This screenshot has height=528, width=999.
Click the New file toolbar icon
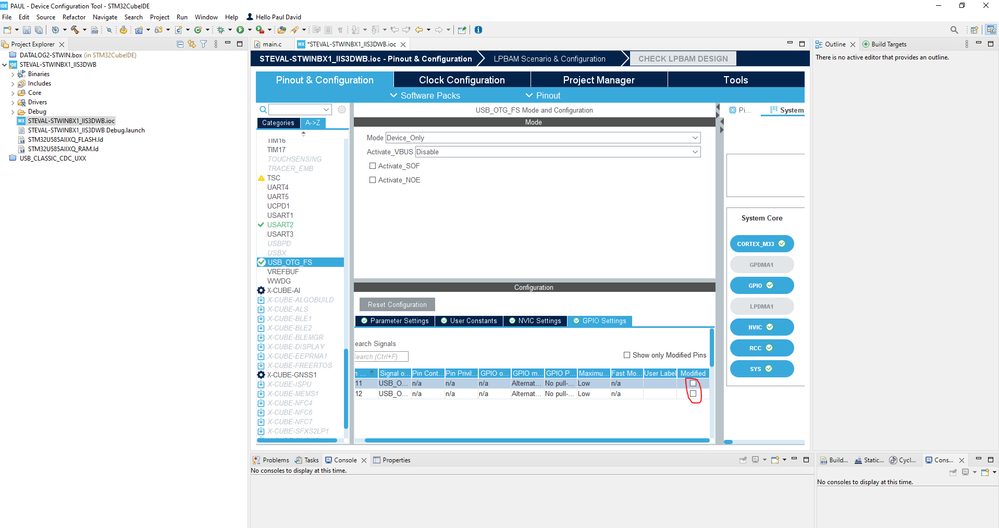pos(8,29)
